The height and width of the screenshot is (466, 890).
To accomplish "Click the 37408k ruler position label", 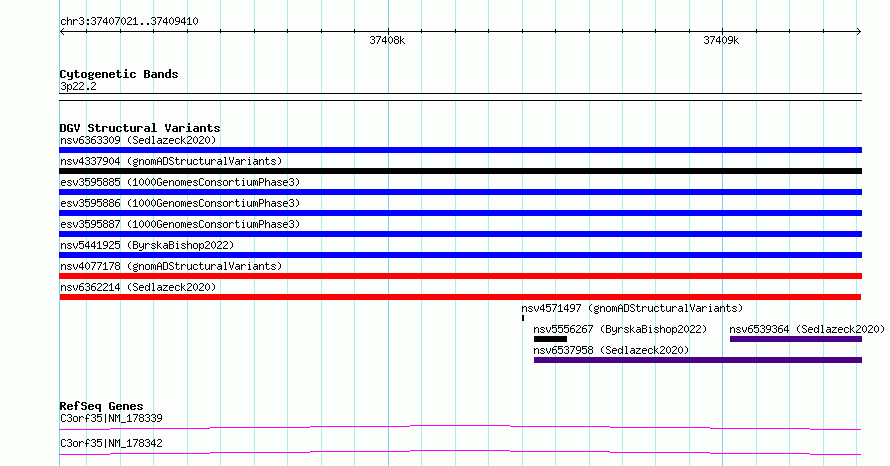I will click(387, 40).
